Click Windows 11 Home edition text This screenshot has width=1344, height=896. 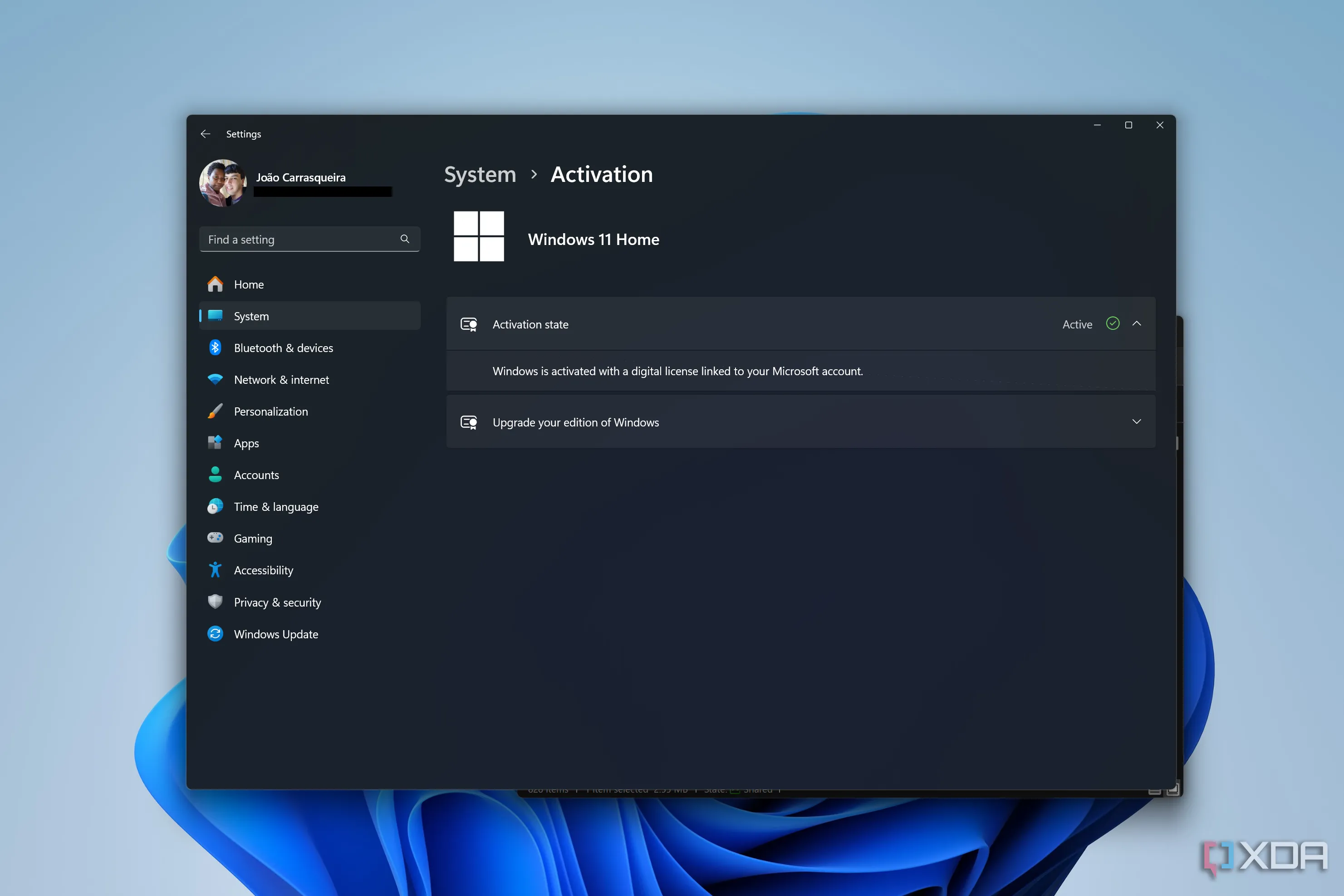tap(594, 240)
